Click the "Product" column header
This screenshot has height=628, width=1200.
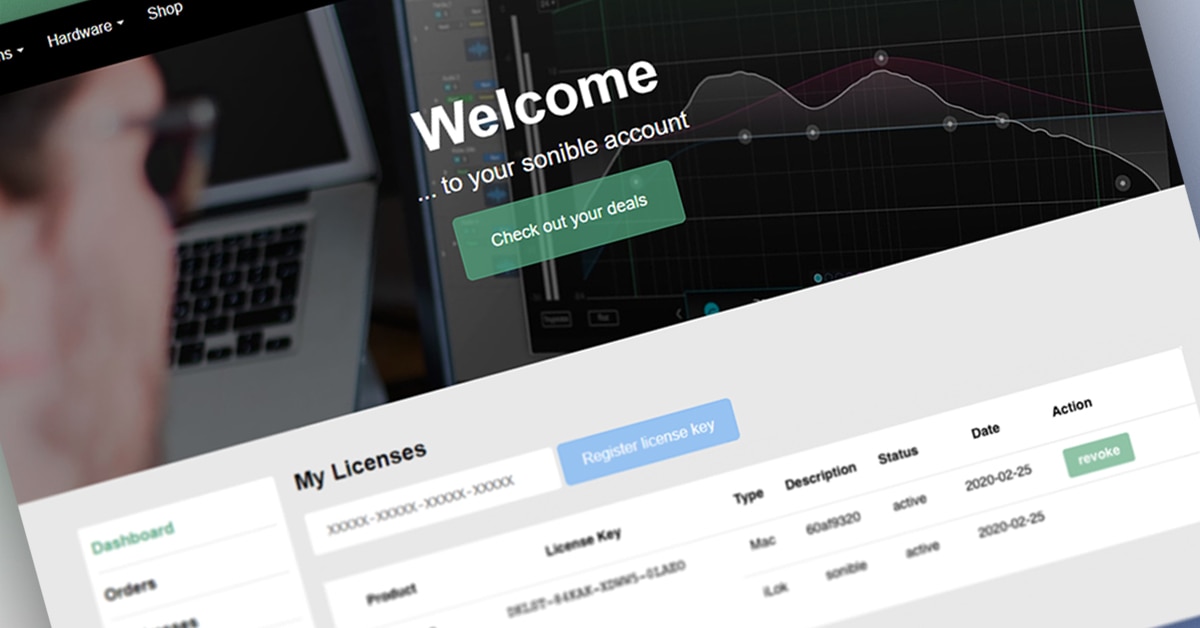click(391, 592)
